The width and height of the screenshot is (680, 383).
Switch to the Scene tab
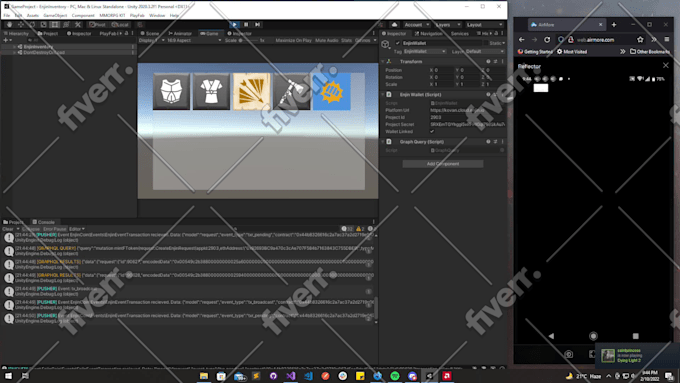click(150, 33)
